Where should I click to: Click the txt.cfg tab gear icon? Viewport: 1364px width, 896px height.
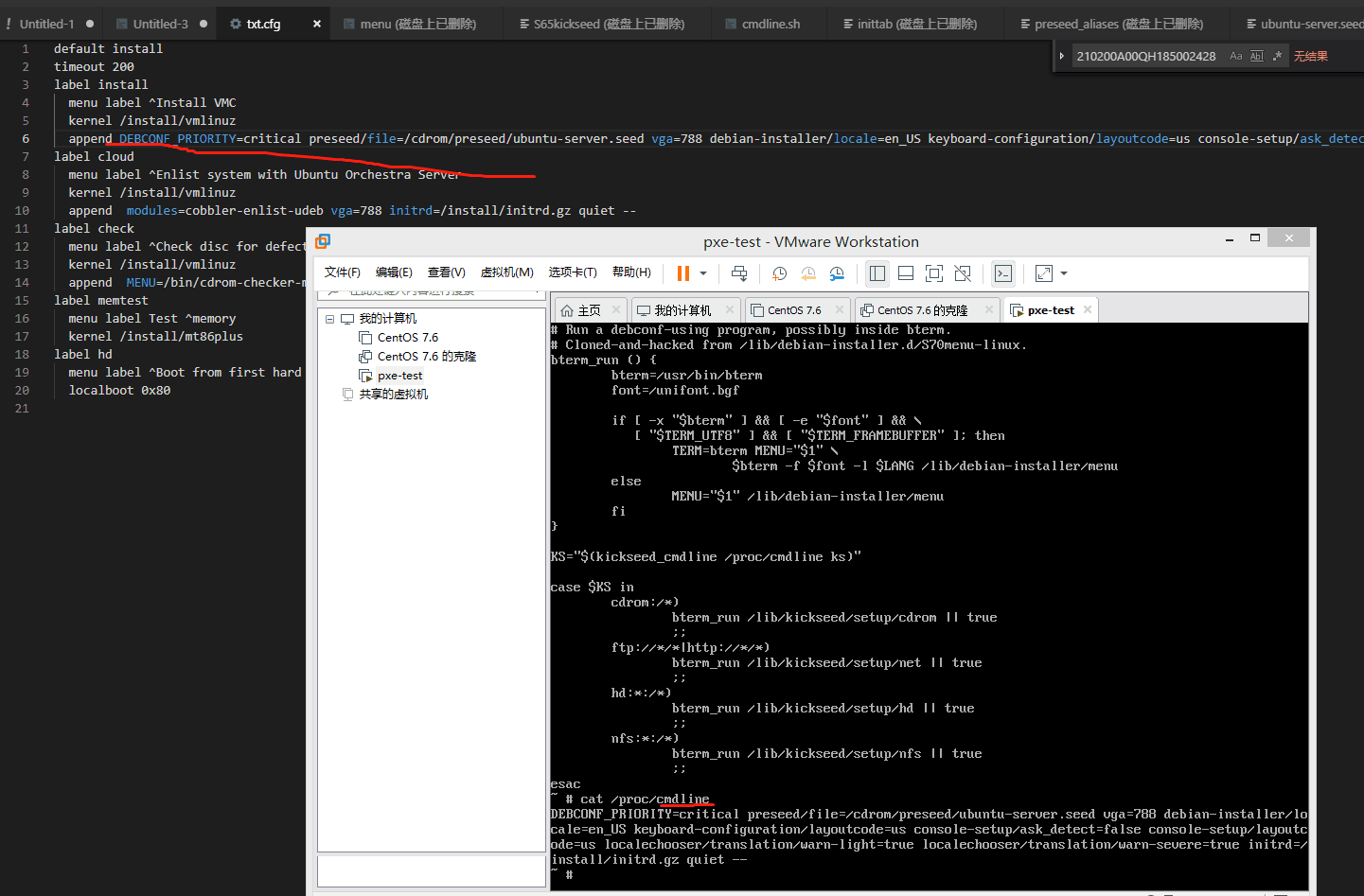tap(235, 24)
